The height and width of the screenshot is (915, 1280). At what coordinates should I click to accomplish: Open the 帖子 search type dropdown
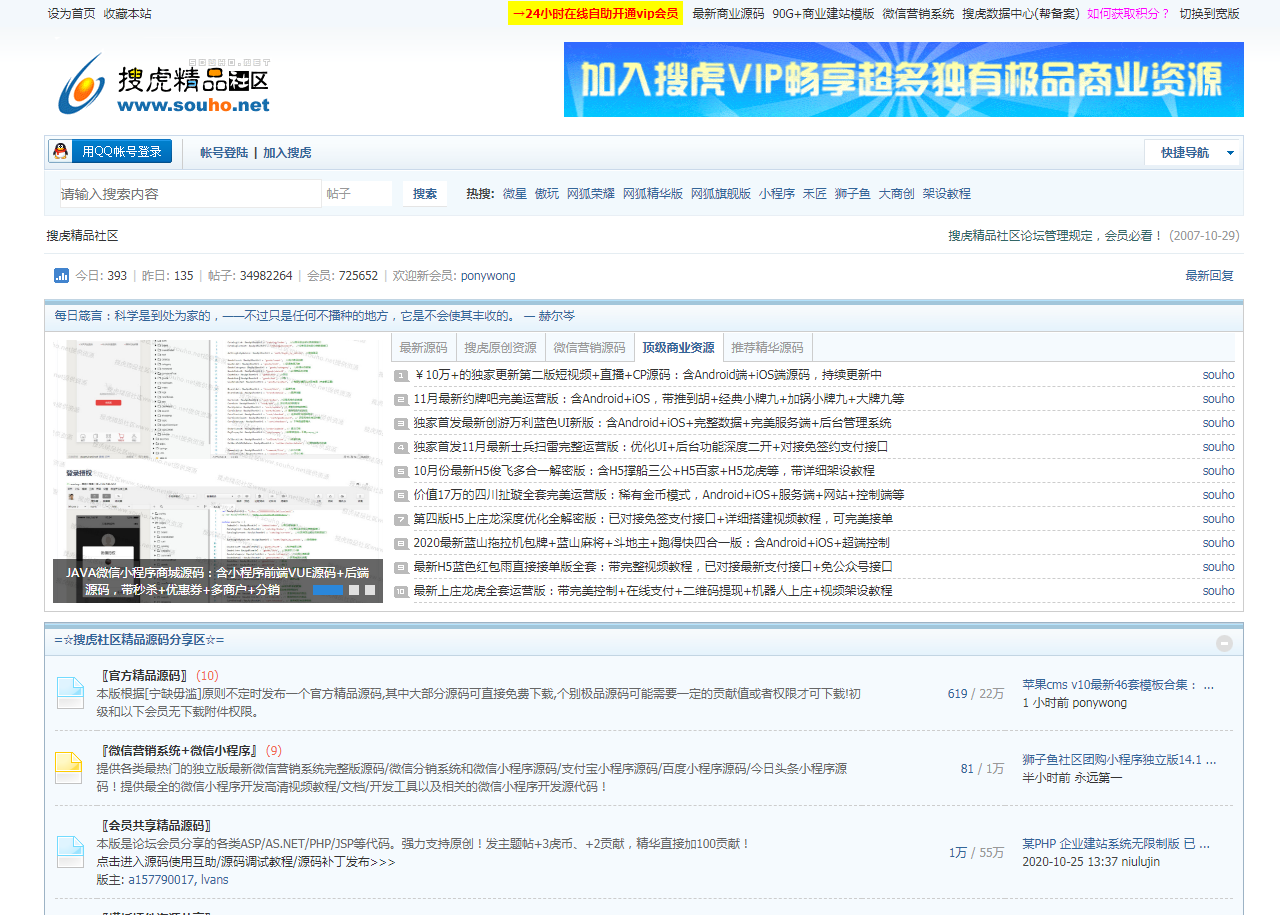pyautogui.click(x=356, y=194)
